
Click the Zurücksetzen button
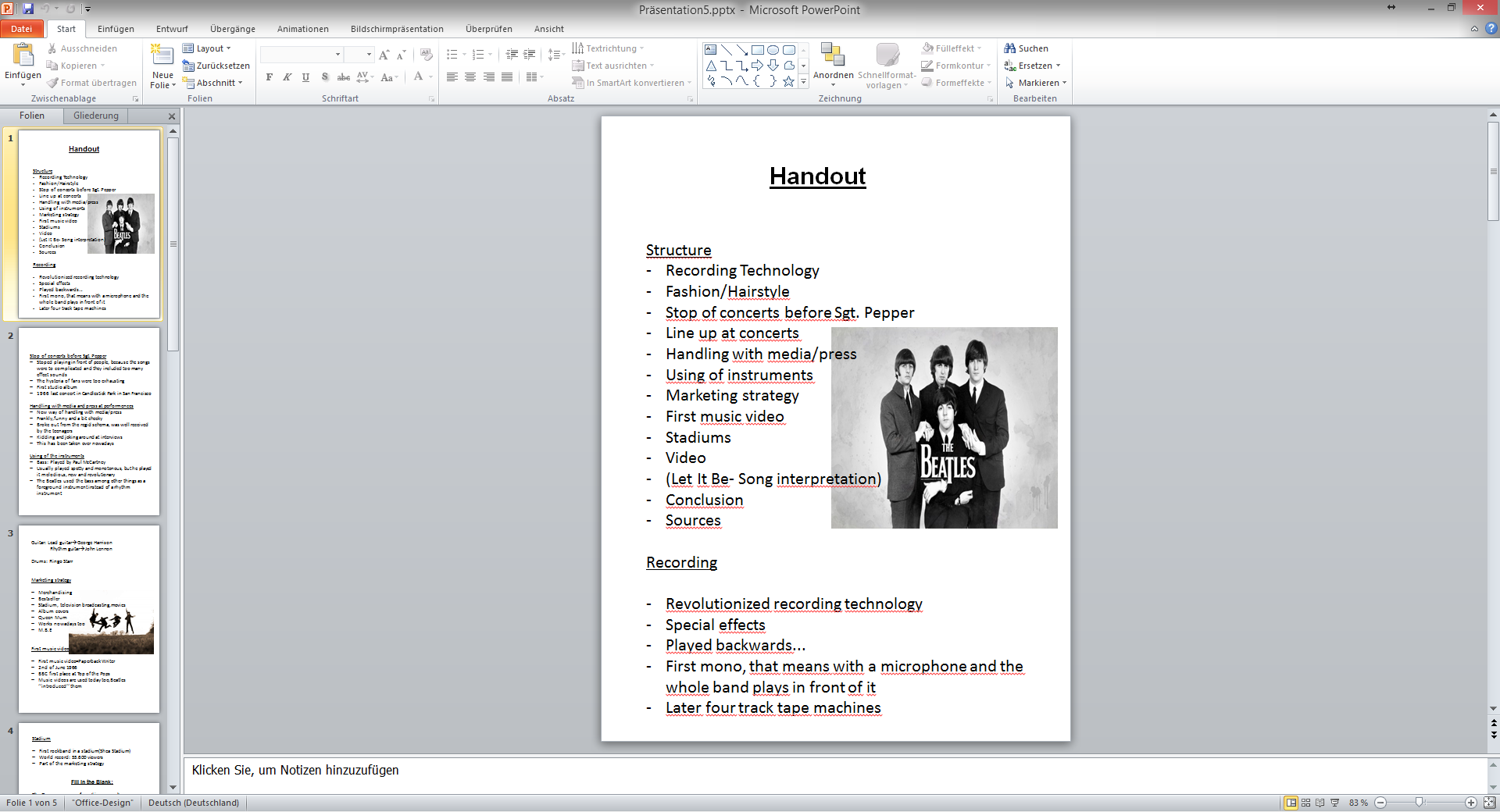pos(216,66)
